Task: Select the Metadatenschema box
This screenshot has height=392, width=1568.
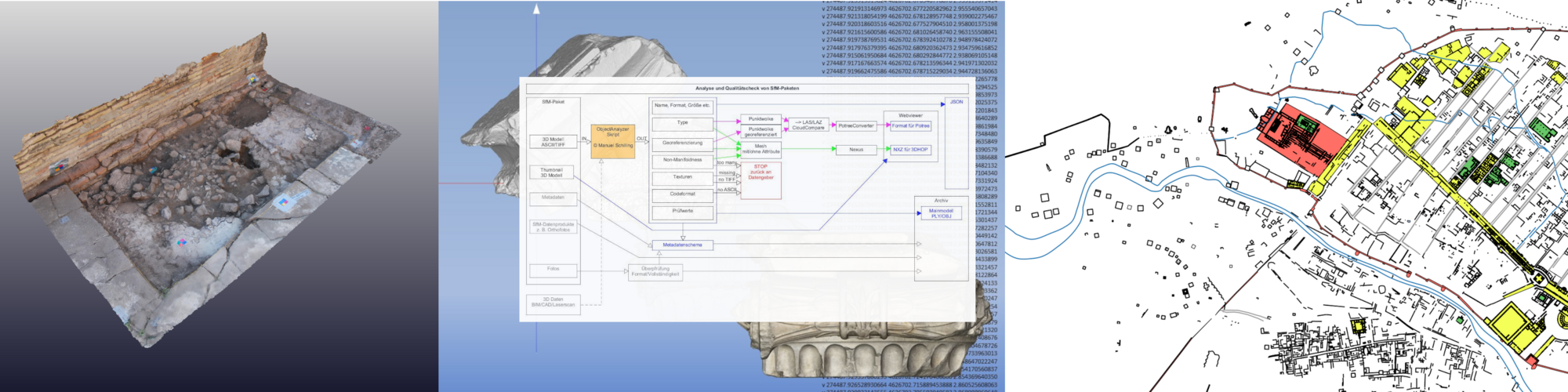Action: pos(682,245)
